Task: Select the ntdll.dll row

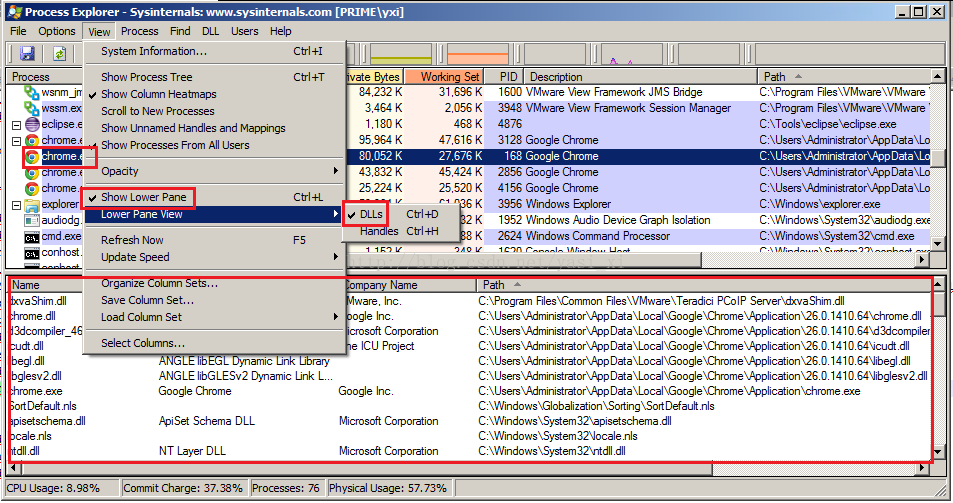Action: 470,451
